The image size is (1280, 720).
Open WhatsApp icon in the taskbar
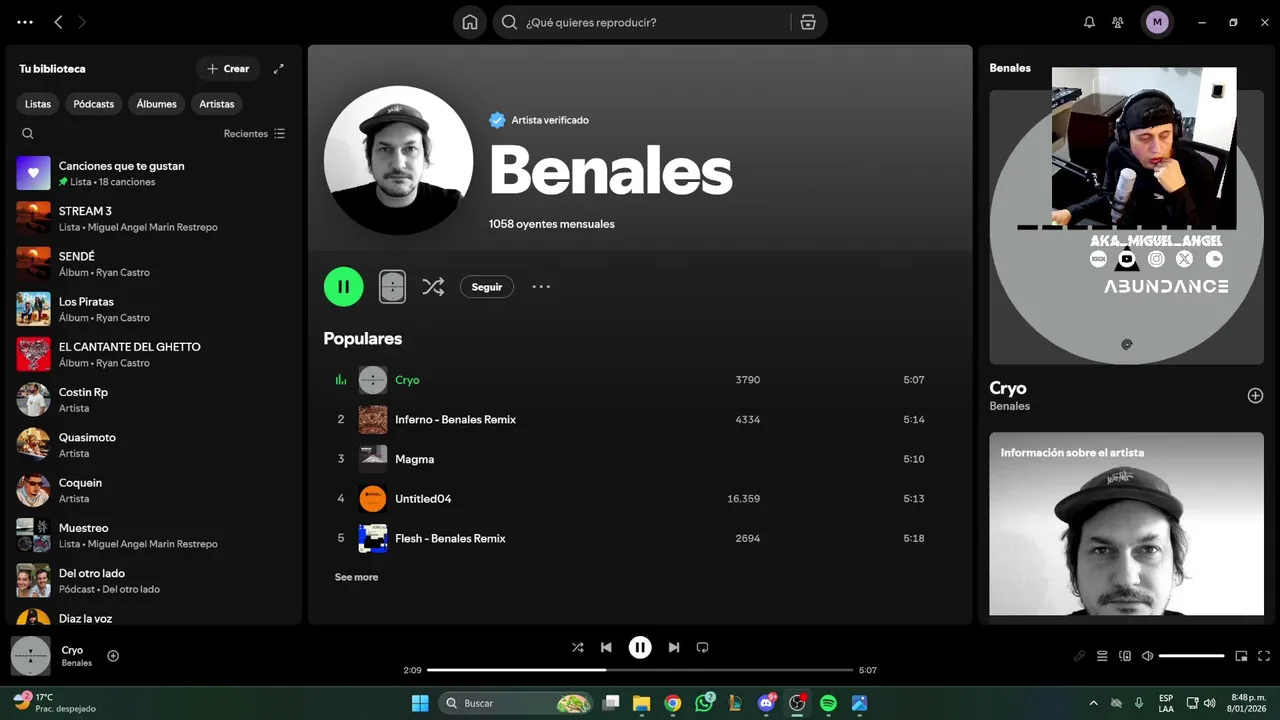point(704,703)
